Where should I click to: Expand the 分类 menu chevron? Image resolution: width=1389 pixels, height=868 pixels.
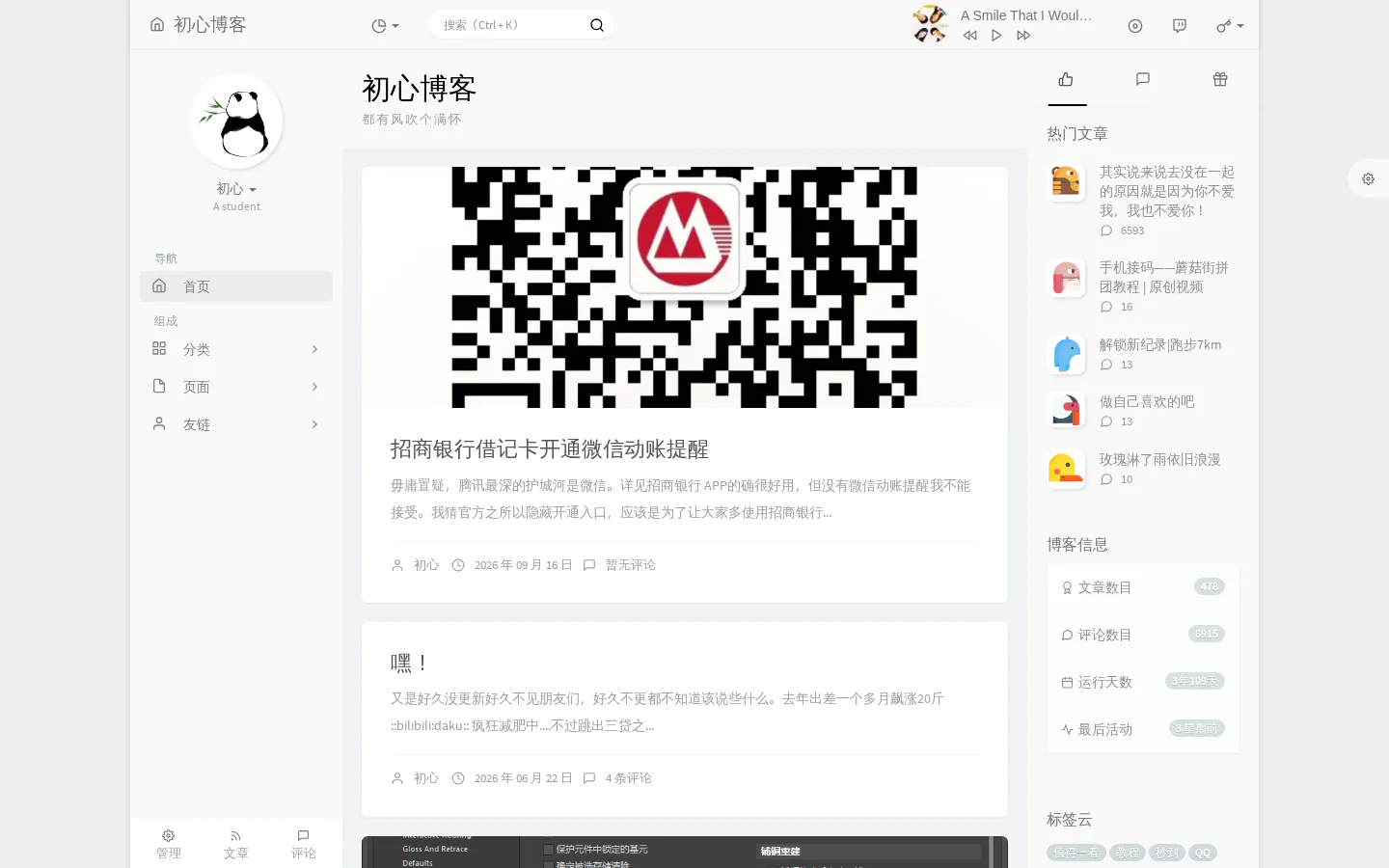point(314,349)
